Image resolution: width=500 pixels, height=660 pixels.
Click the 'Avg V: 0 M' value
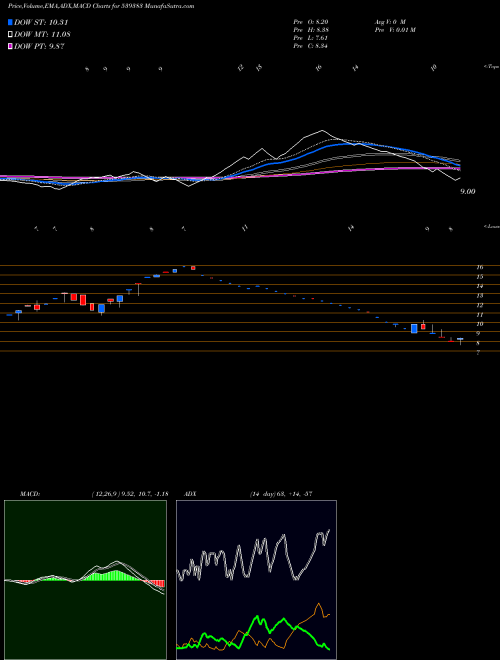(x=390, y=21)
